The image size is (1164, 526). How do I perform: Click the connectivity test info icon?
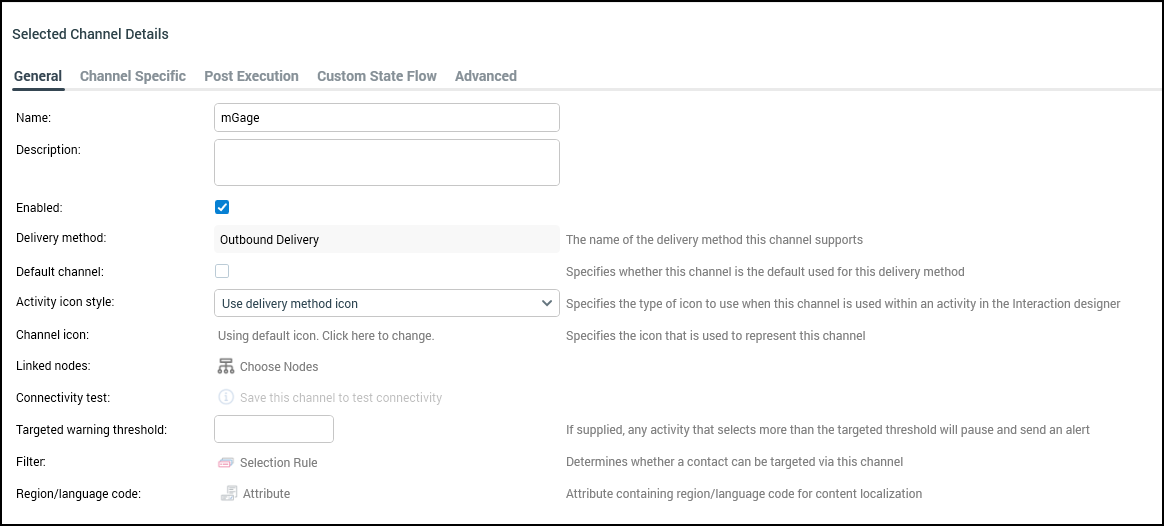pos(226,397)
